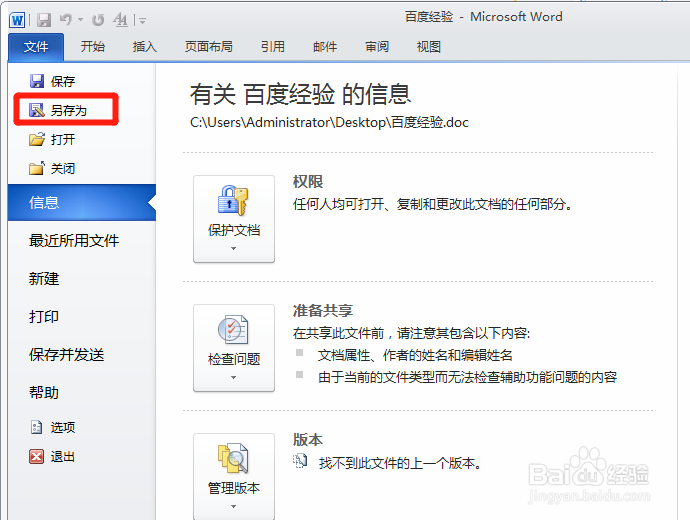Select the 信息 section in sidebar
690x520 pixels.
(x=82, y=202)
